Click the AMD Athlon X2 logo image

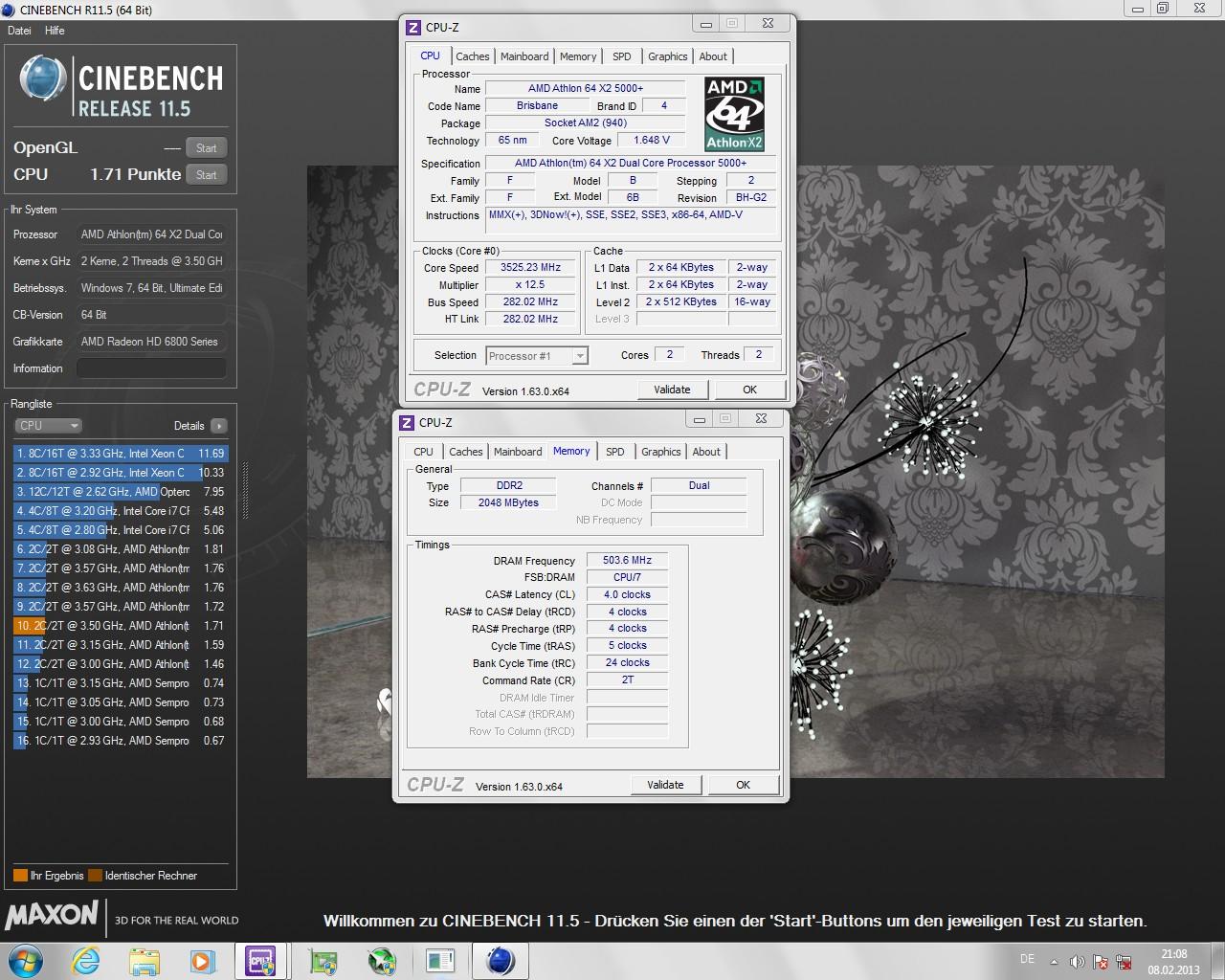[x=735, y=115]
